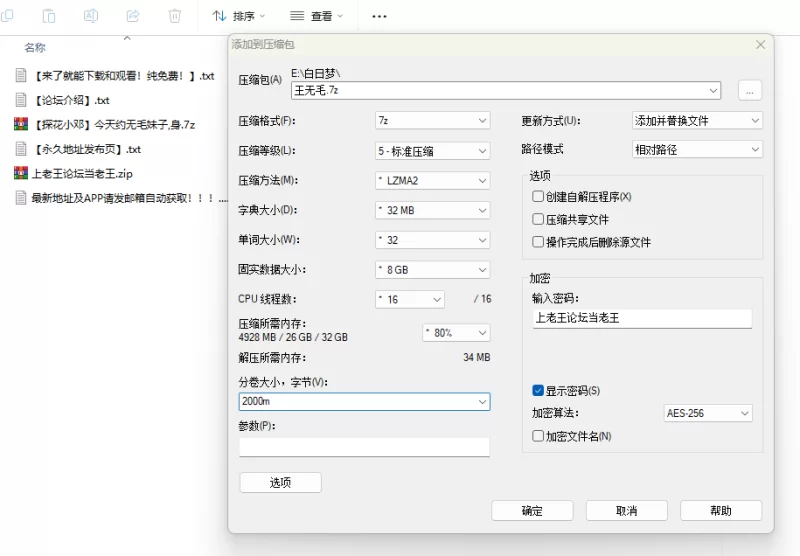Uncheck the 显示密码 checkbox
Image resolution: width=800 pixels, height=556 pixels.
coord(538,390)
